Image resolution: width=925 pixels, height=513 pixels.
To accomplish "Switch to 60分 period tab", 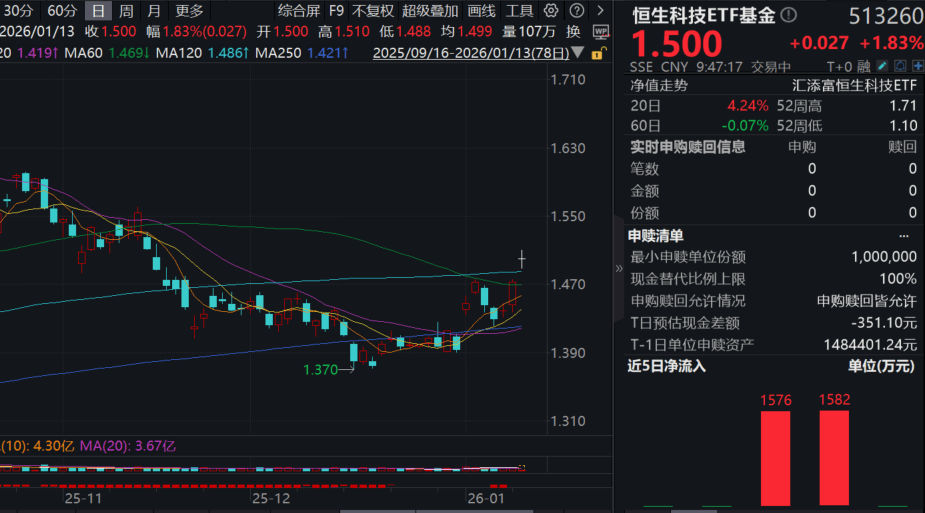I will coord(62,11).
